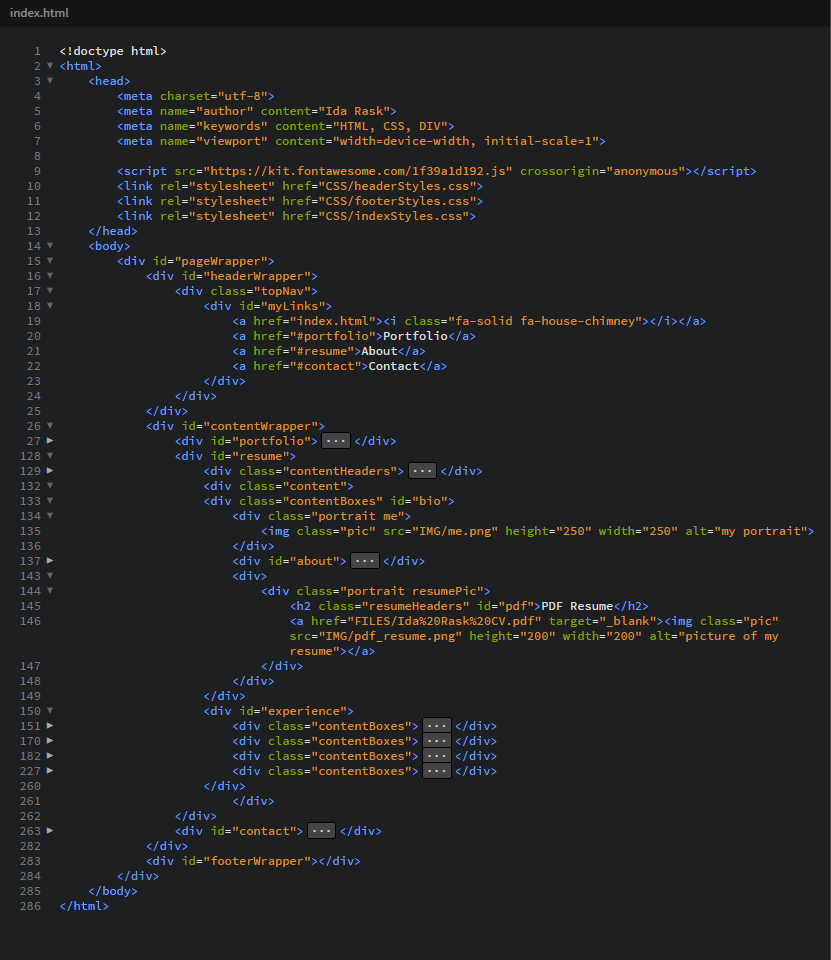
Task: Click the ellipsis badge in contentHeaders div
Action: pos(422,471)
